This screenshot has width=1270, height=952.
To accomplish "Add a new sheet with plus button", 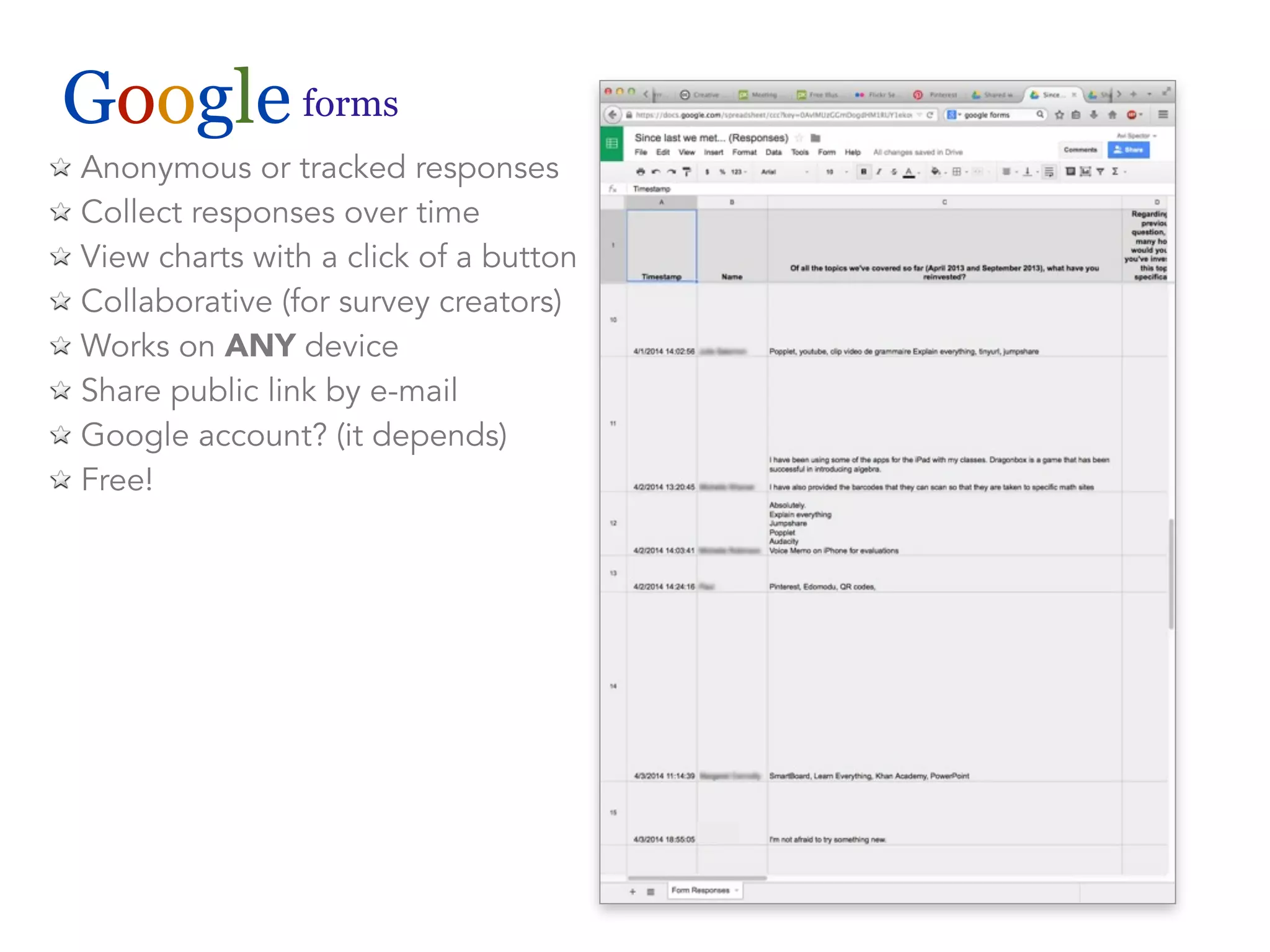I will point(633,891).
